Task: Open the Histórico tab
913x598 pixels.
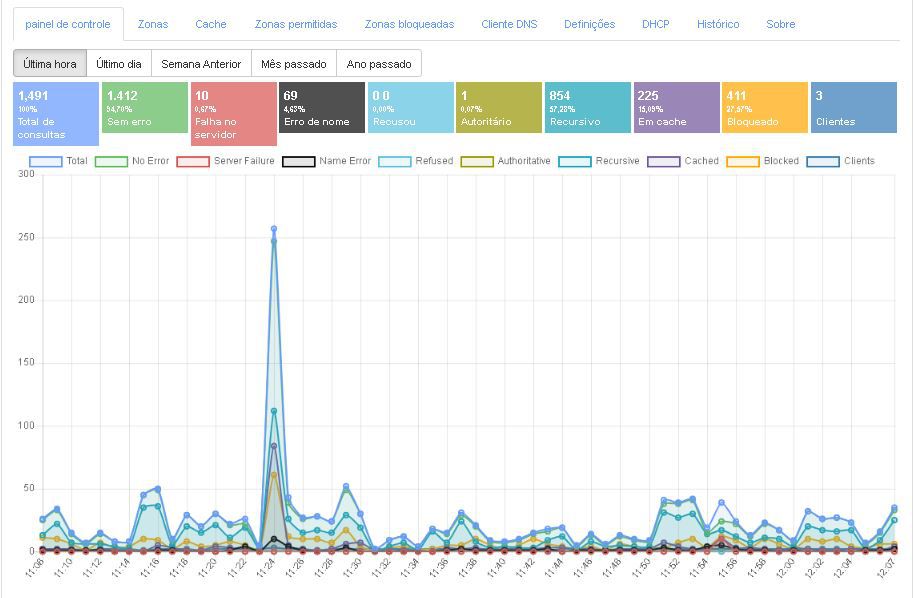Action: tap(718, 24)
